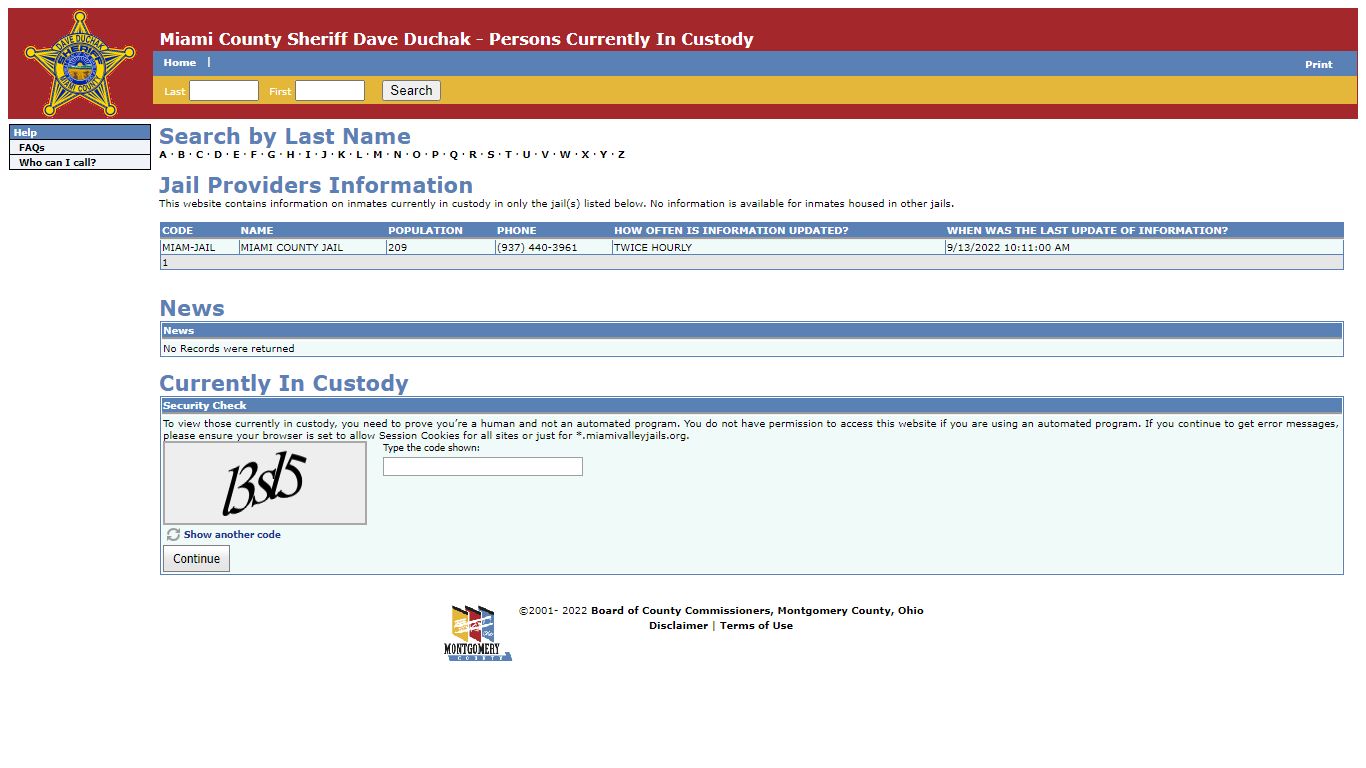Viewport: 1366px width, 768px height.
Task: Open the Terms of Use link
Action: coord(756,626)
